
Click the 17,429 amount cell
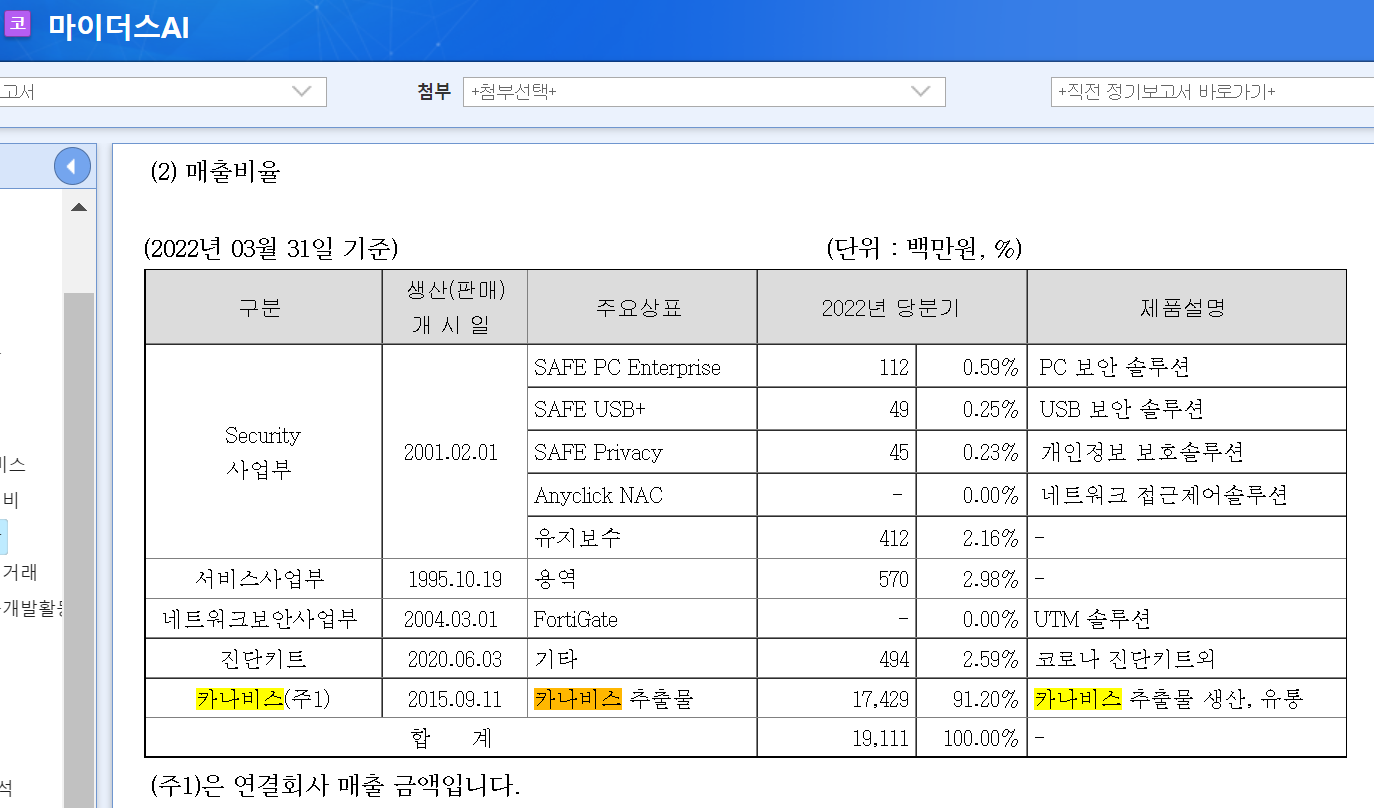[836, 698]
